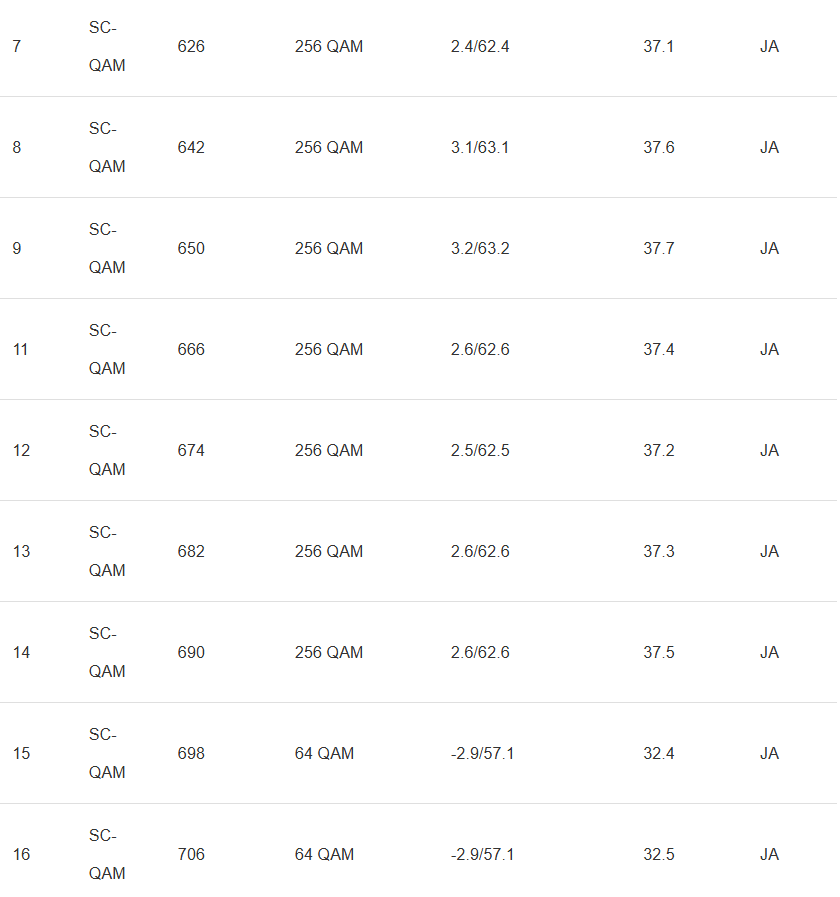Click frequency value 626 in channel 7 row

click(x=191, y=47)
